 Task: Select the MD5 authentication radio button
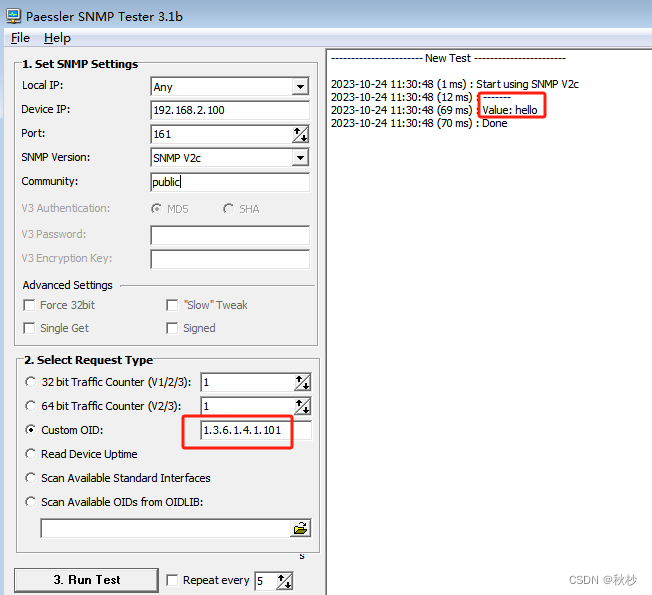156,209
